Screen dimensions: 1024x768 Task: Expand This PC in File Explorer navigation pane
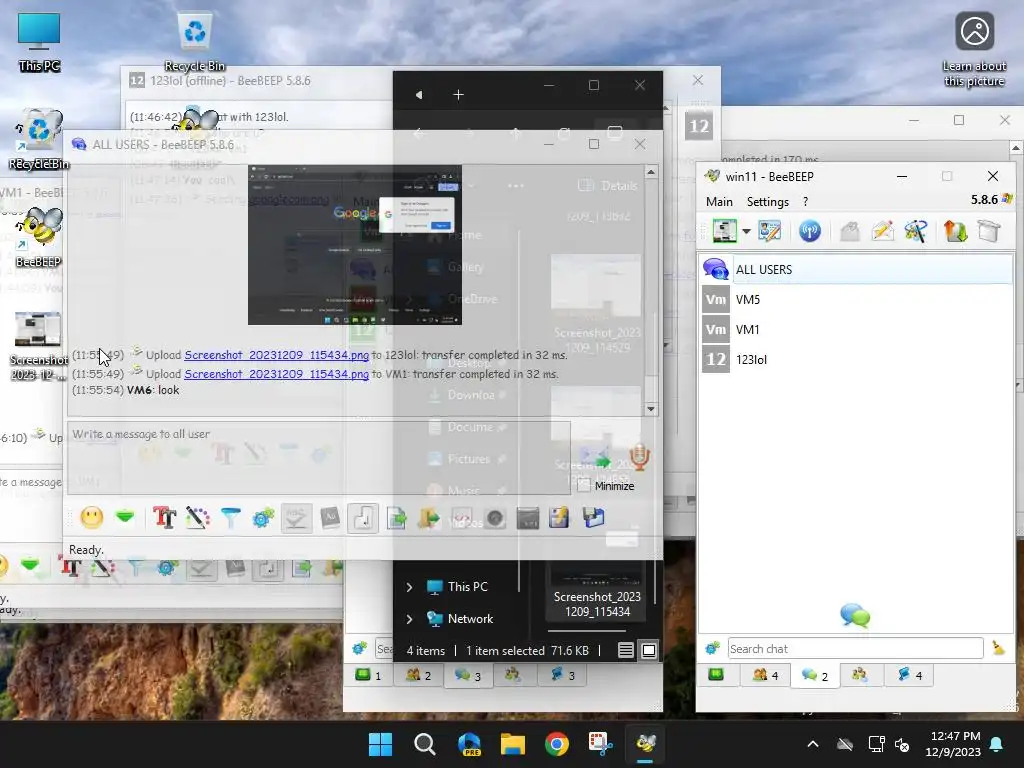click(409, 586)
